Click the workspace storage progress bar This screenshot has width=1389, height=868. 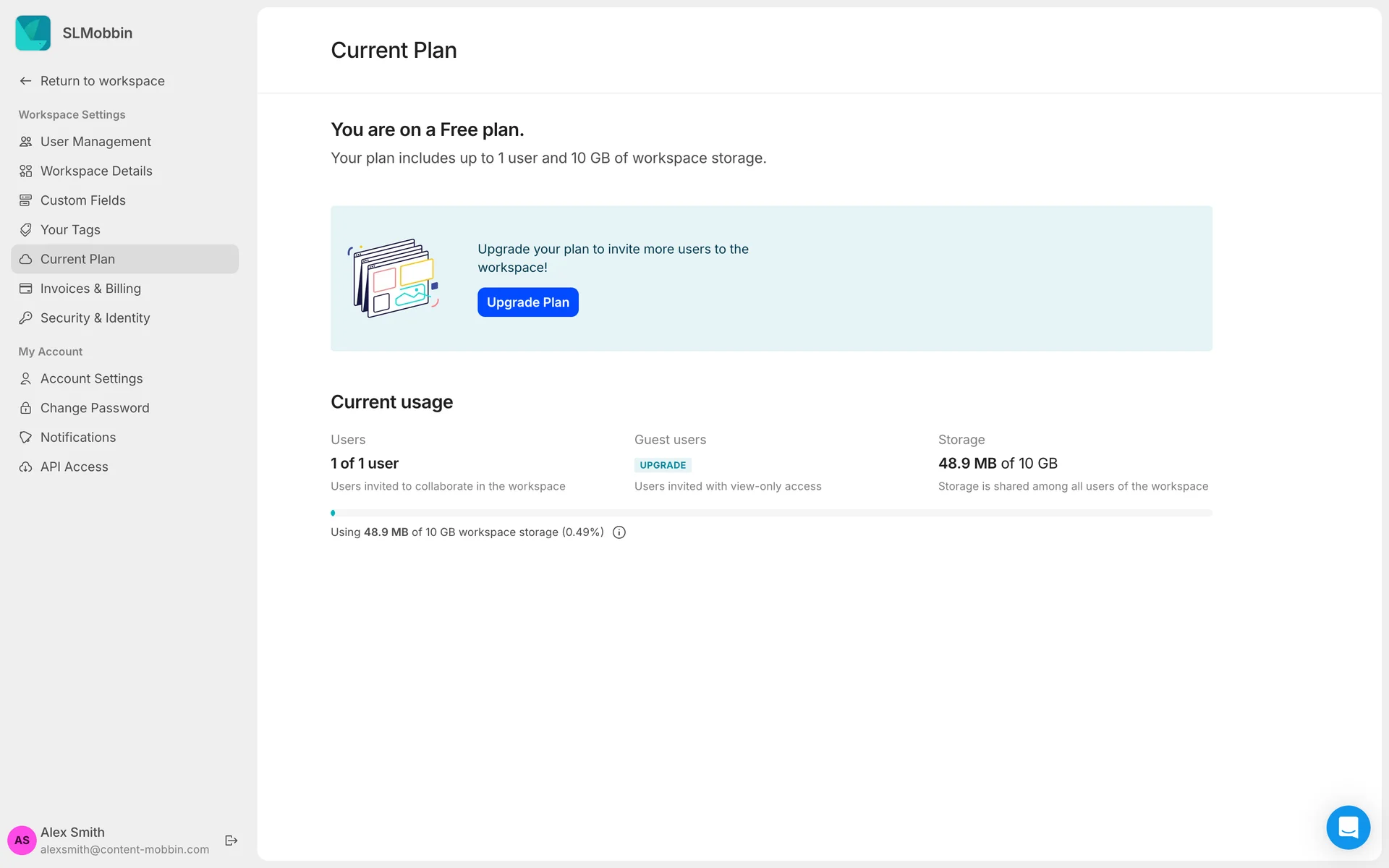click(x=771, y=513)
